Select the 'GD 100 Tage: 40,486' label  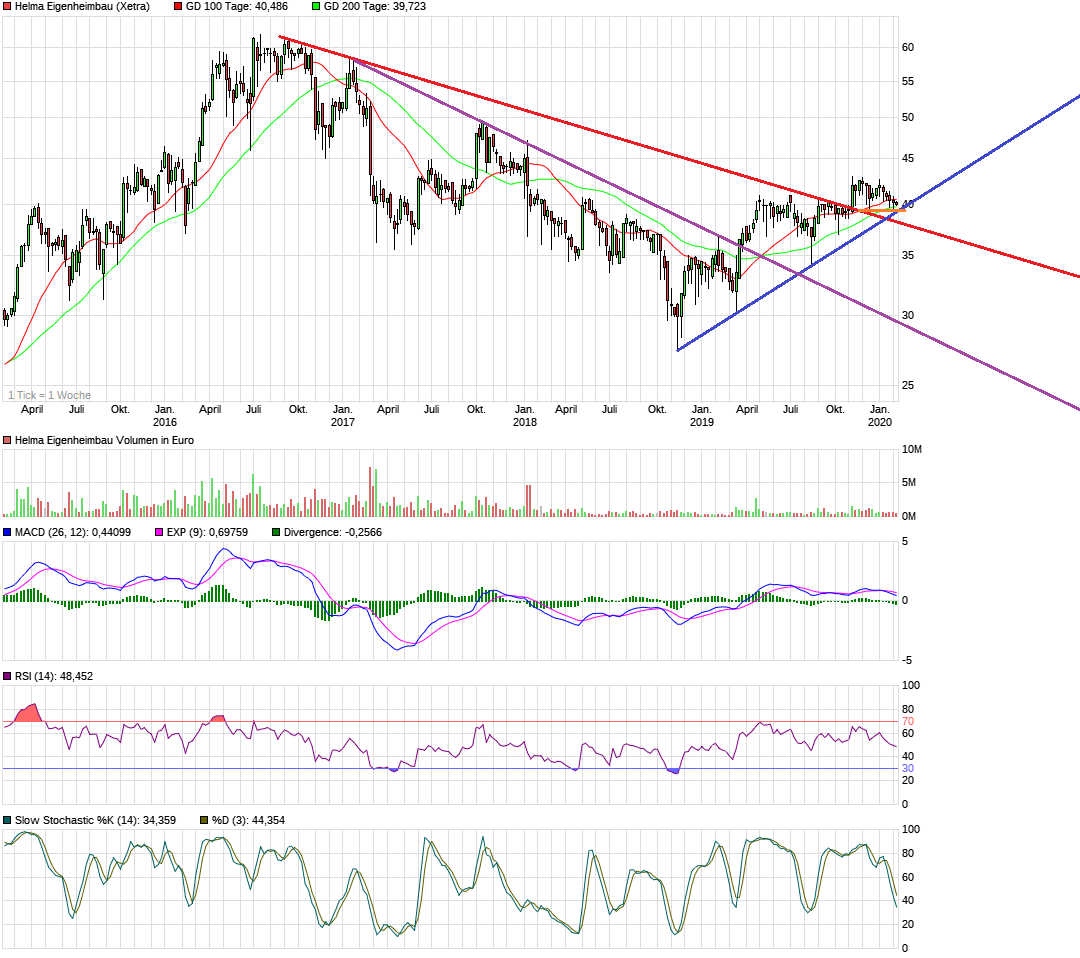[x=237, y=6]
